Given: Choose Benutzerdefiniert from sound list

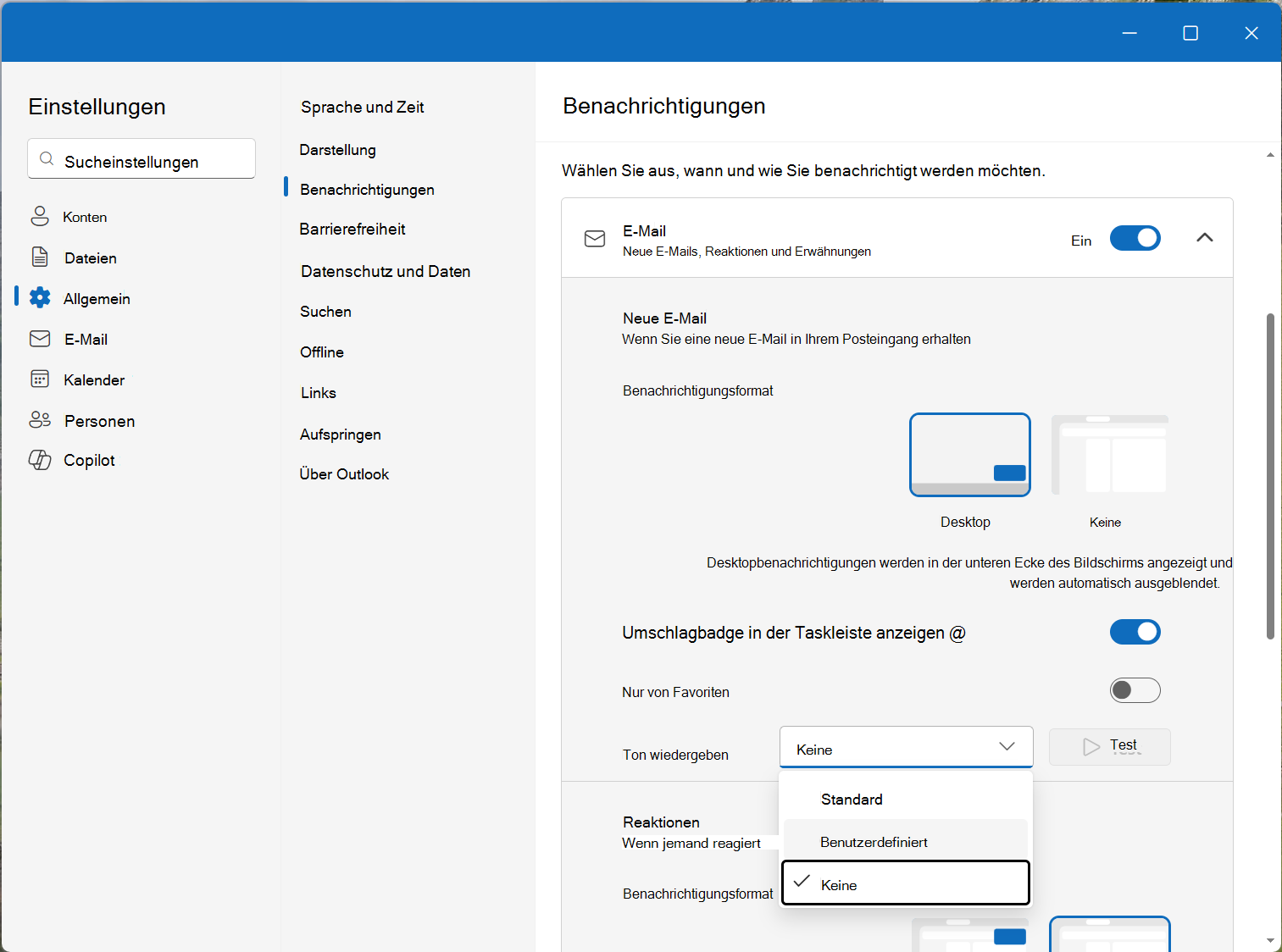Looking at the screenshot, I should [x=906, y=842].
